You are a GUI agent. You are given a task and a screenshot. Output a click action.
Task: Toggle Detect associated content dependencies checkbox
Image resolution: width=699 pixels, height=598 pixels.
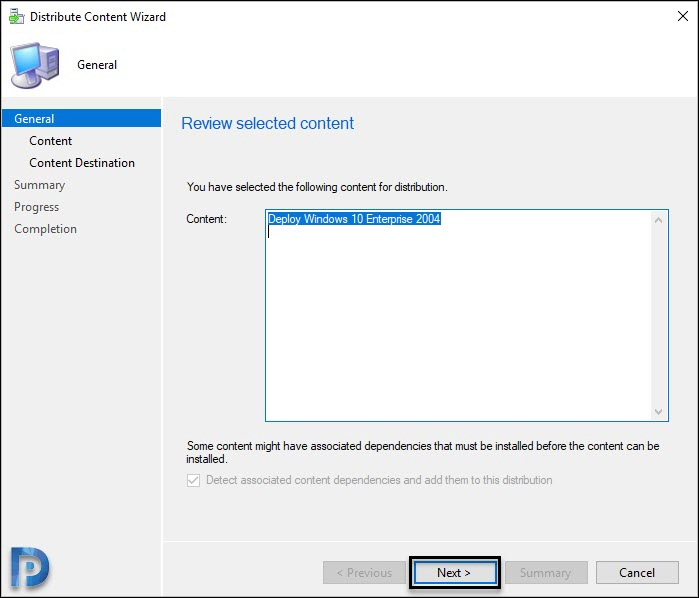[x=193, y=480]
